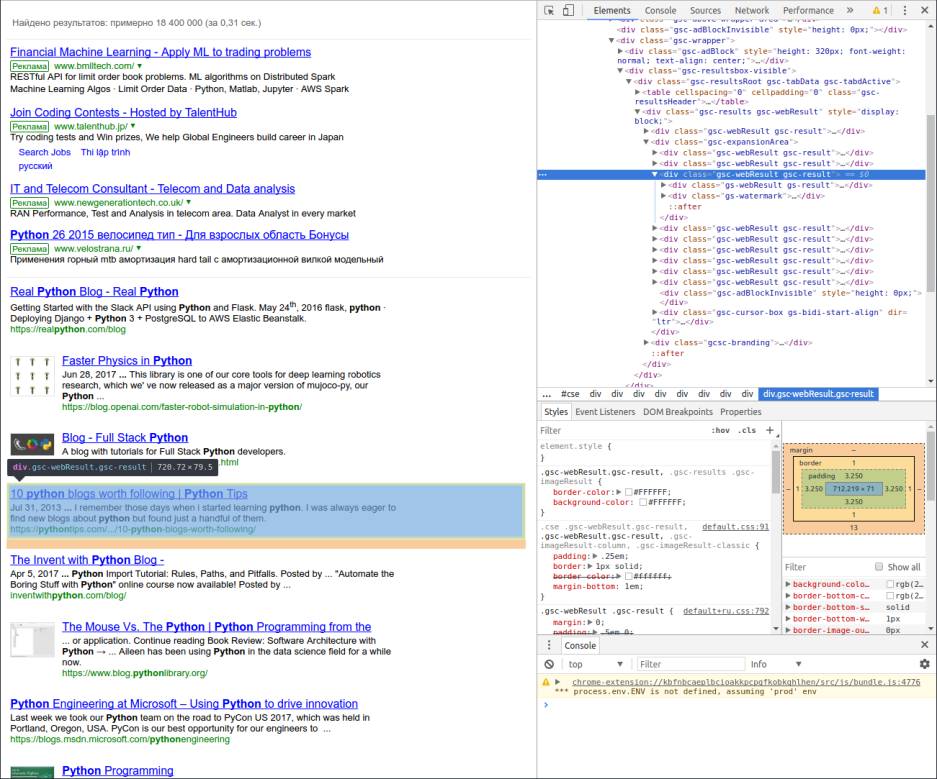The width and height of the screenshot is (937, 779).
Task: Open default+ru.css:792 source link
Action: point(725,611)
